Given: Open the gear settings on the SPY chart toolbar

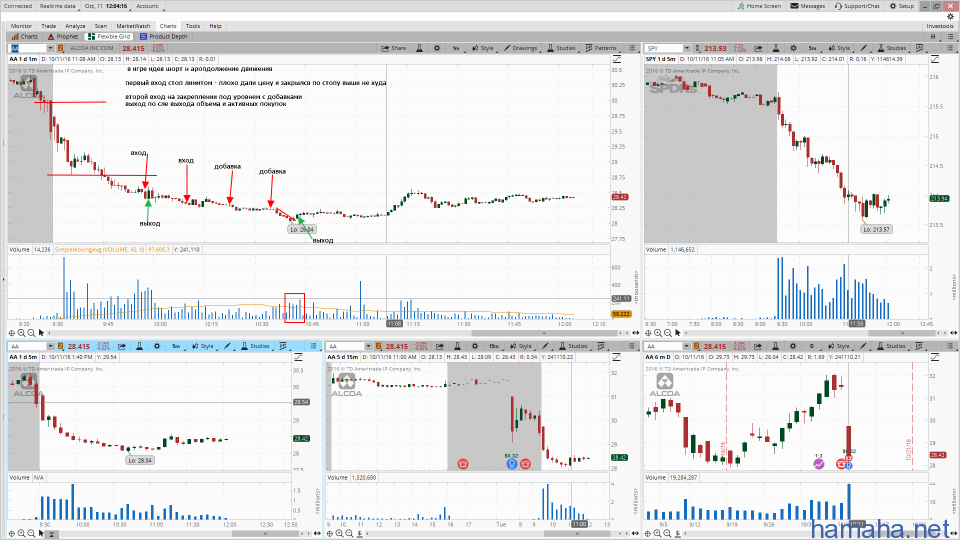Looking at the screenshot, I should (793, 48).
